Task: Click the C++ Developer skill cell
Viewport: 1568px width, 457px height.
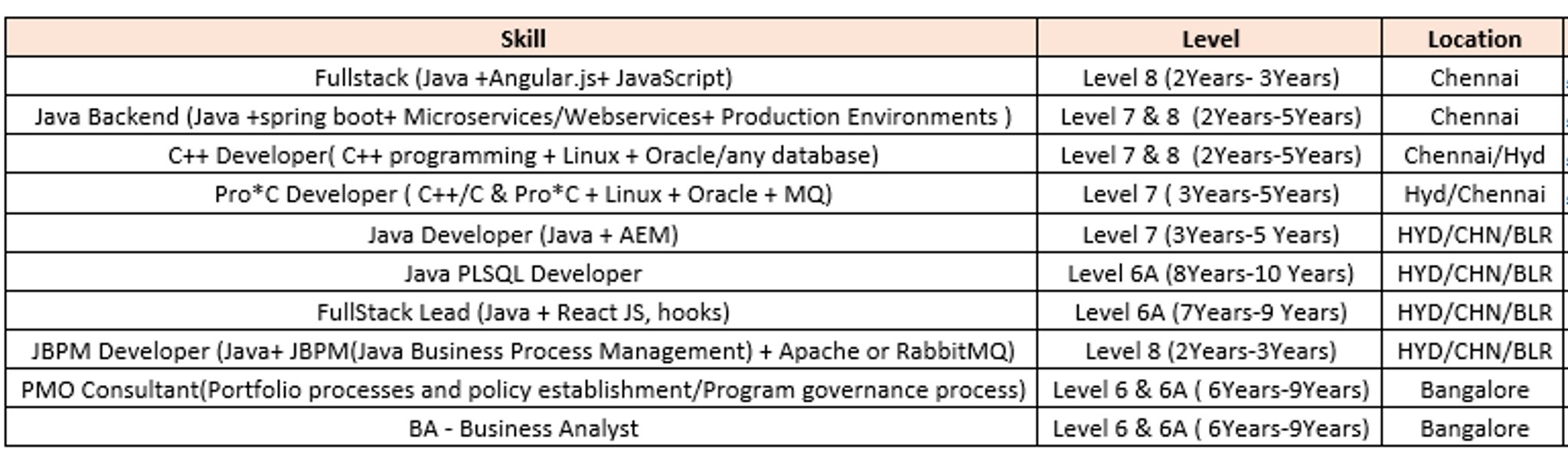Action: click(522, 155)
